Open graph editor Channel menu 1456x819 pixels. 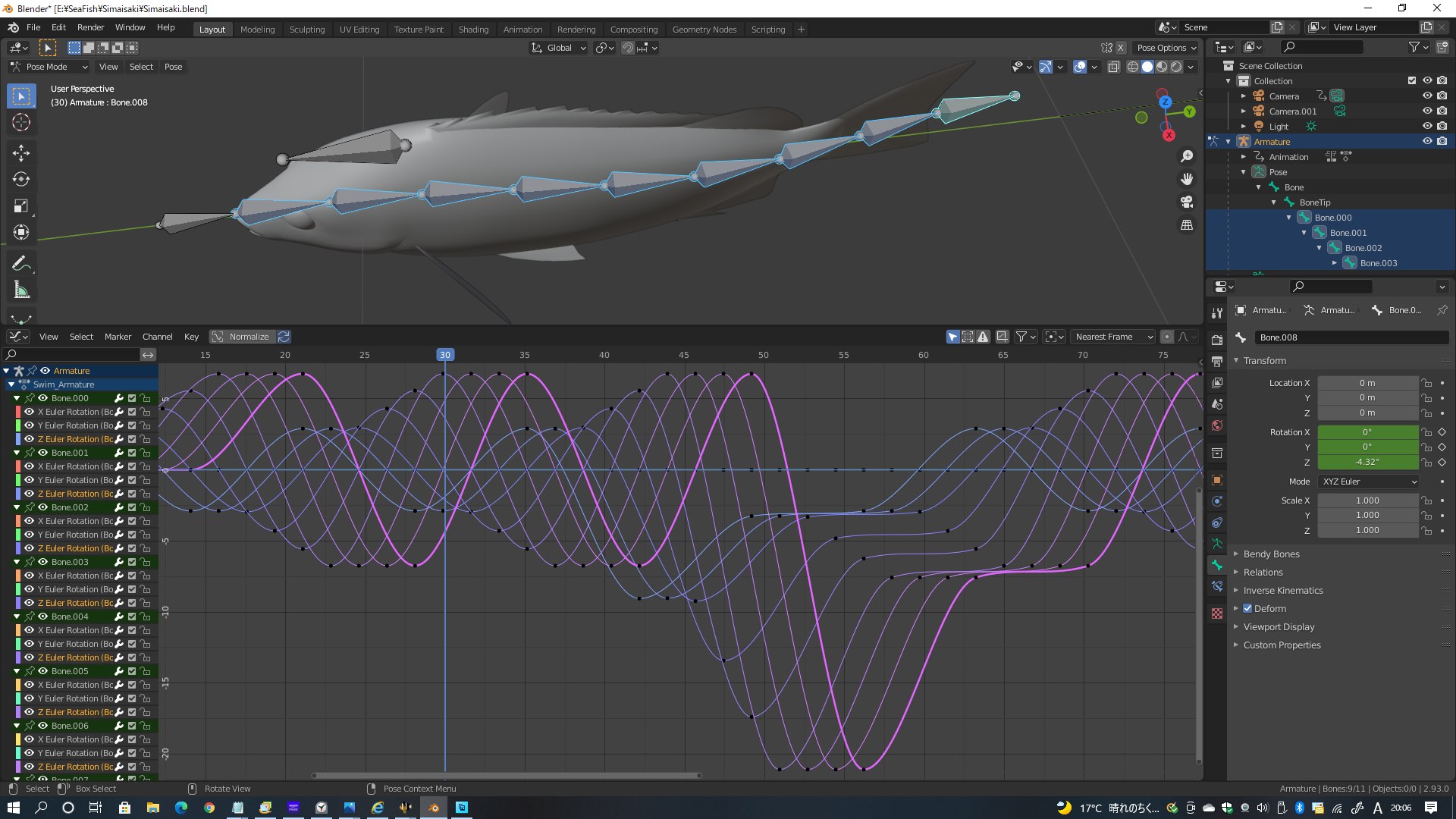click(x=157, y=337)
